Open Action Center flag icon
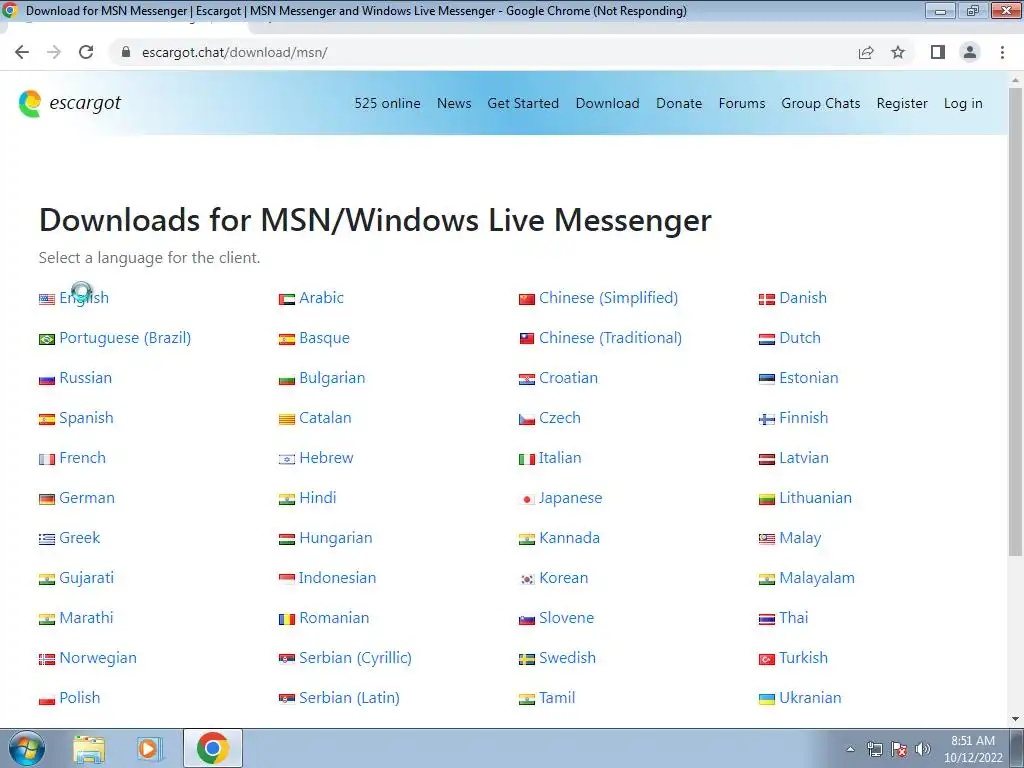1024x768 pixels. (899, 749)
